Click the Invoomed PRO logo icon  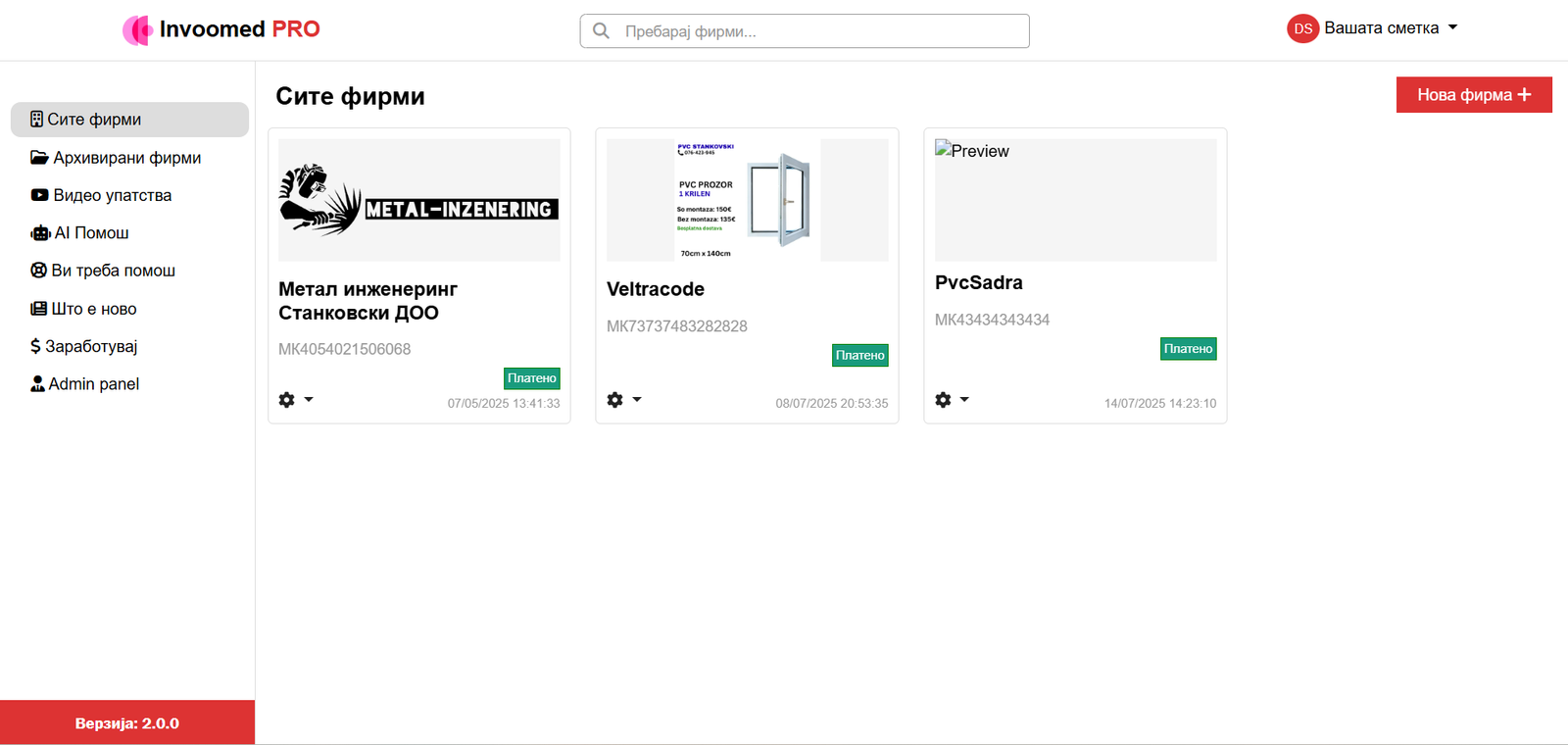[137, 30]
